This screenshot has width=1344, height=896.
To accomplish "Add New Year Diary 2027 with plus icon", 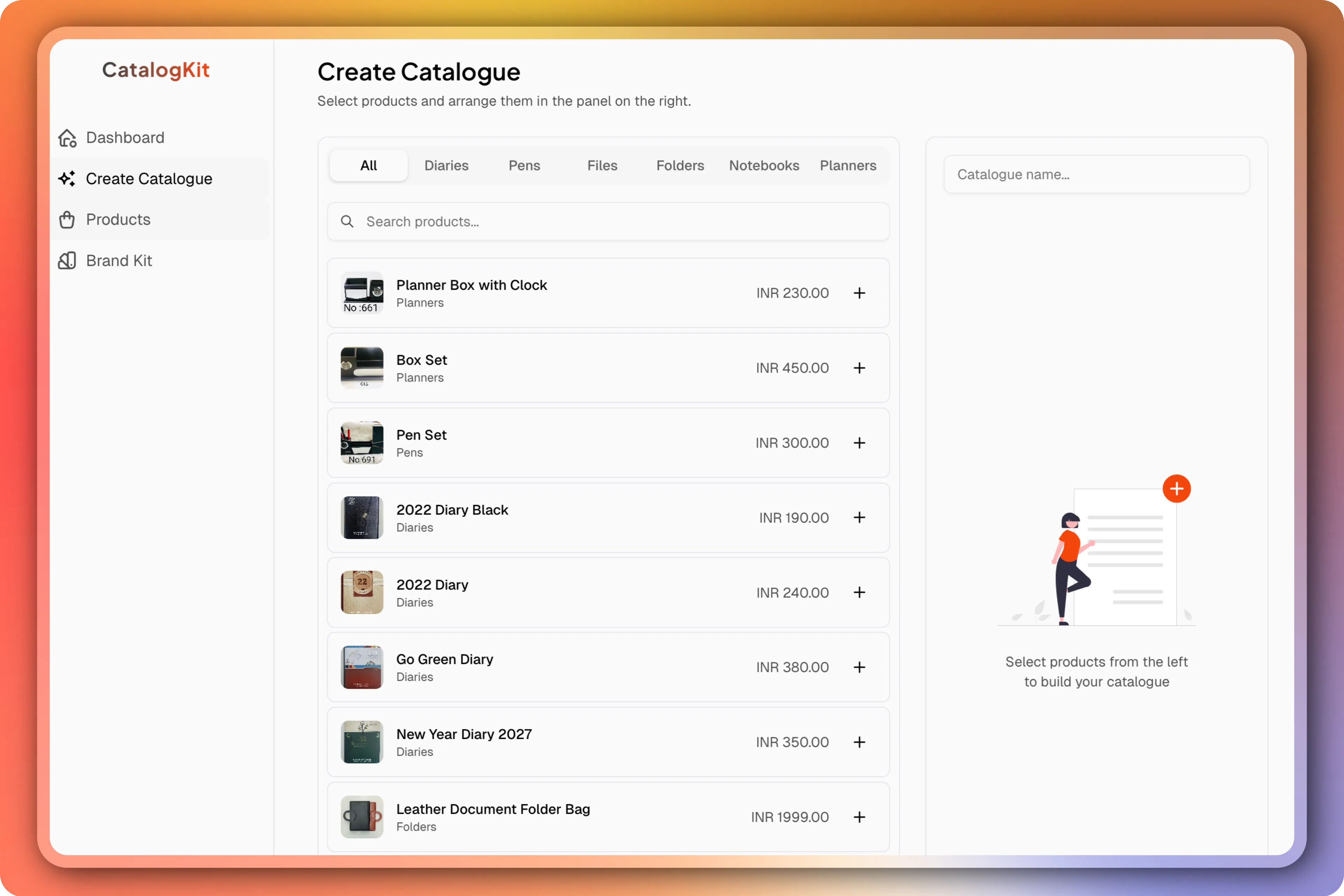I will pyautogui.click(x=860, y=742).
